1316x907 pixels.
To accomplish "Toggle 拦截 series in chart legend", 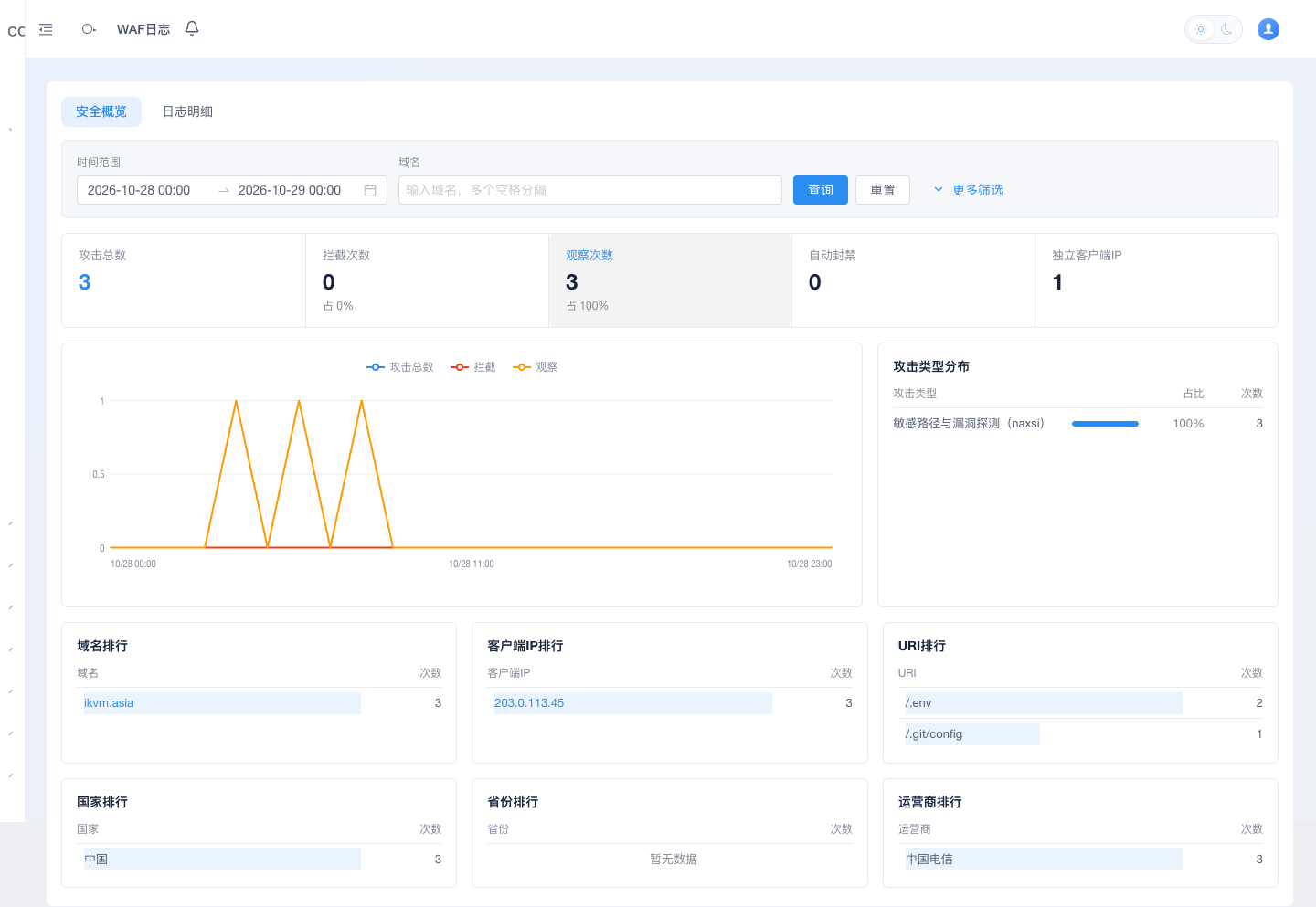I will (x=473, y=367).
